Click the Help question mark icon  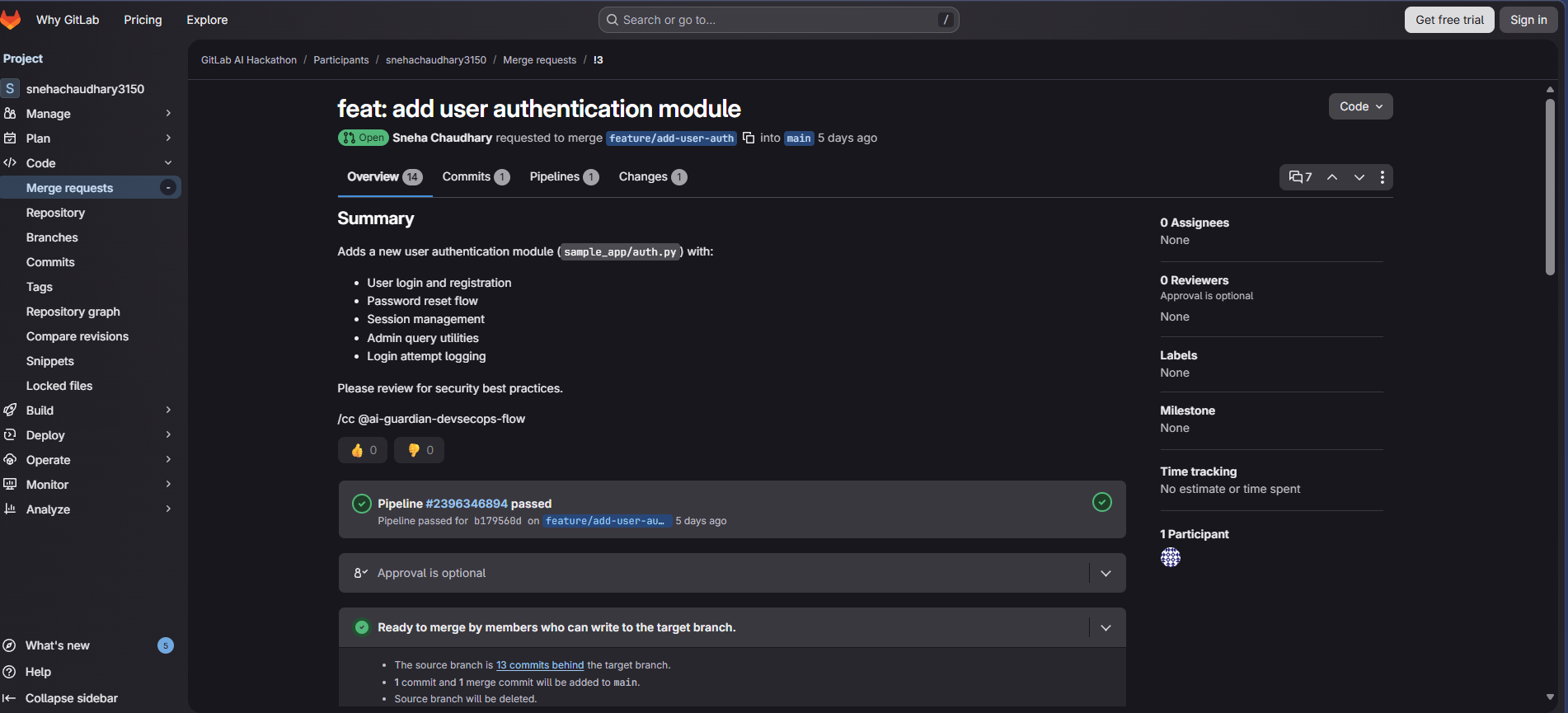tap(10, 672)
